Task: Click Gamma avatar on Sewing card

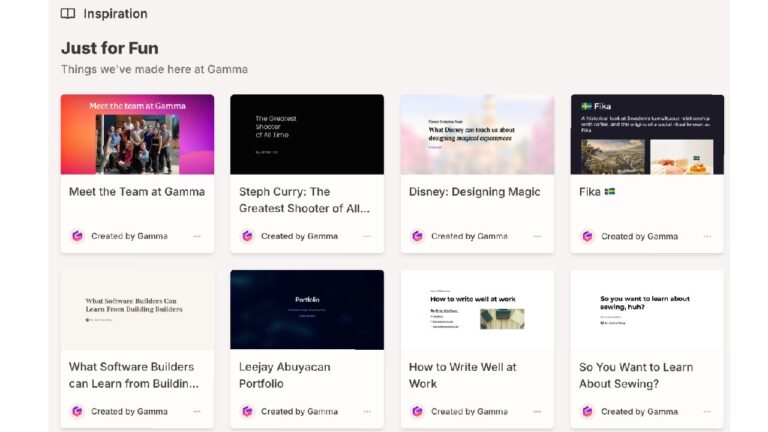Action: [587, 411]
